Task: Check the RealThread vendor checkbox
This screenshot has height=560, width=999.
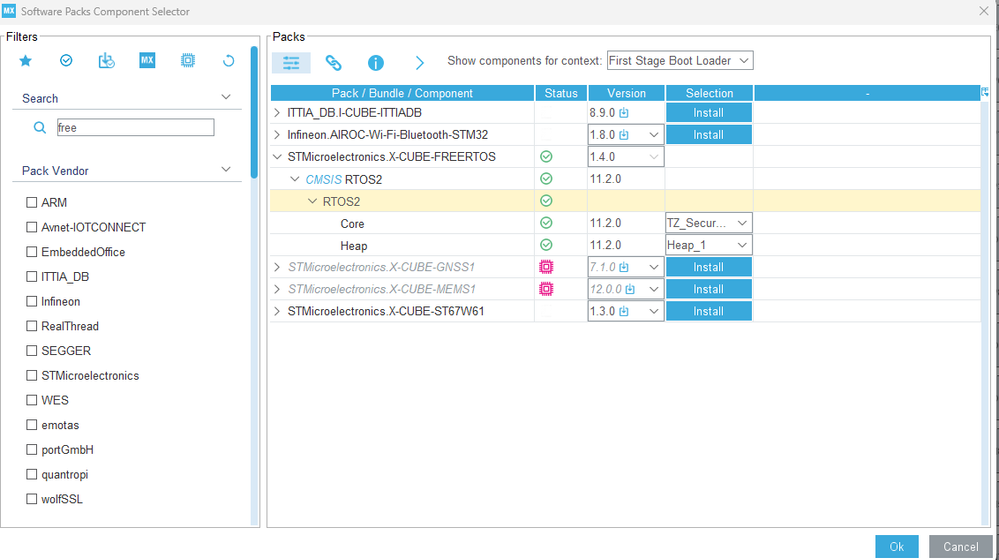Action: click(x=31, y=326)
